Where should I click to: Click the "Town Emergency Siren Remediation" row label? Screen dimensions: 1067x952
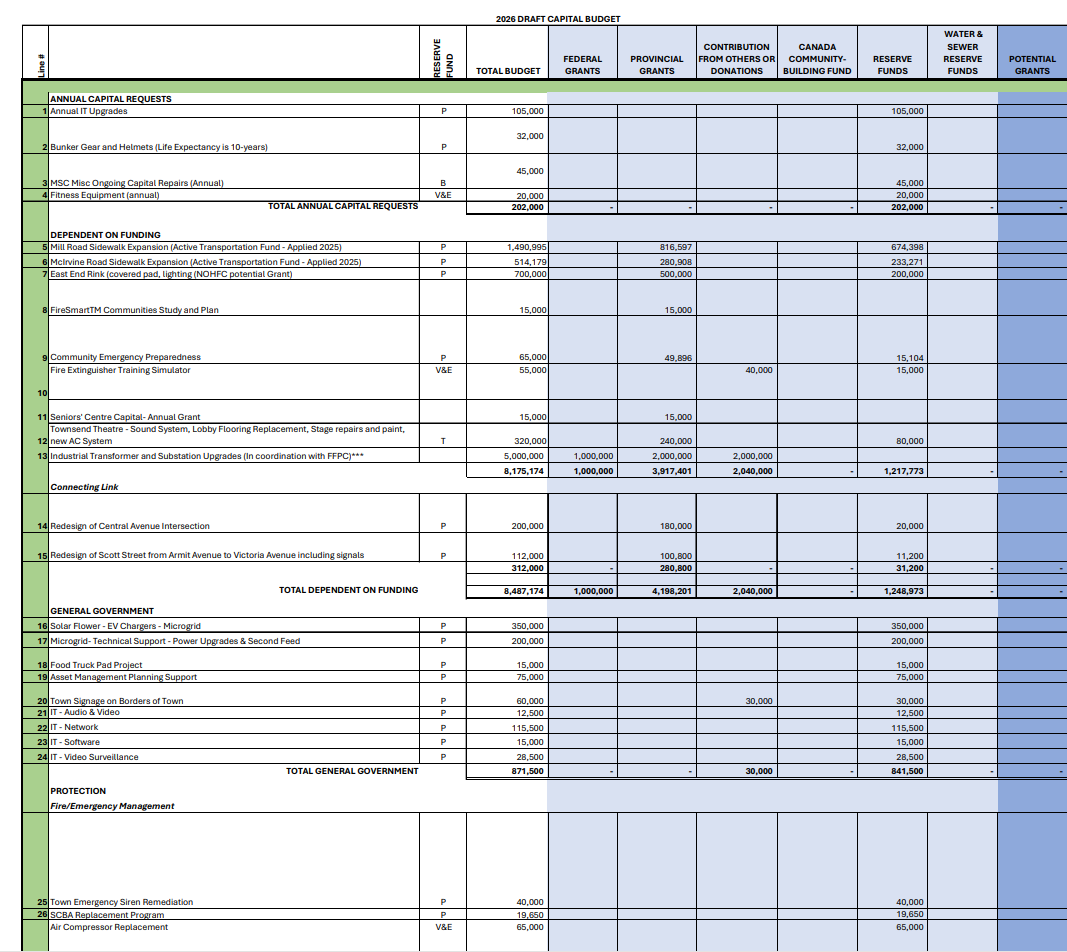click(x=121, y=902)
